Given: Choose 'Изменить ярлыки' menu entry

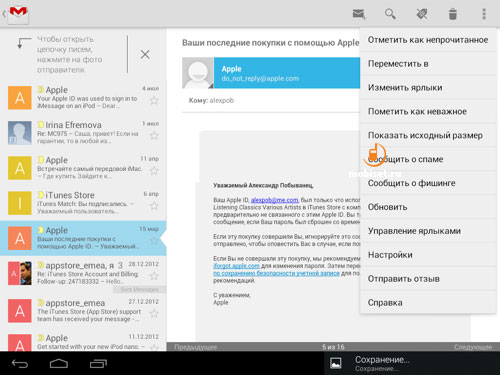Looking at the screenshot, I should (x=428, y=88).
